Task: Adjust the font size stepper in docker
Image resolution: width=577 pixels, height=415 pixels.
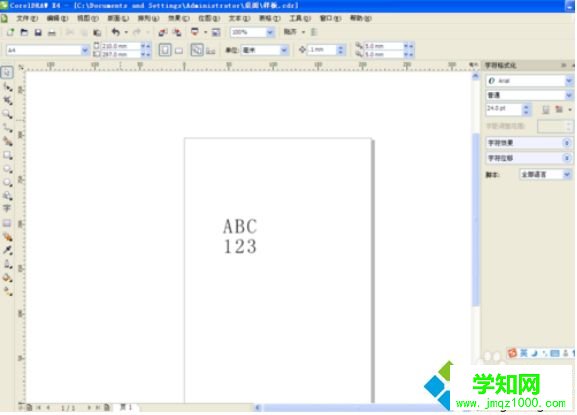Action: [526, 109]
